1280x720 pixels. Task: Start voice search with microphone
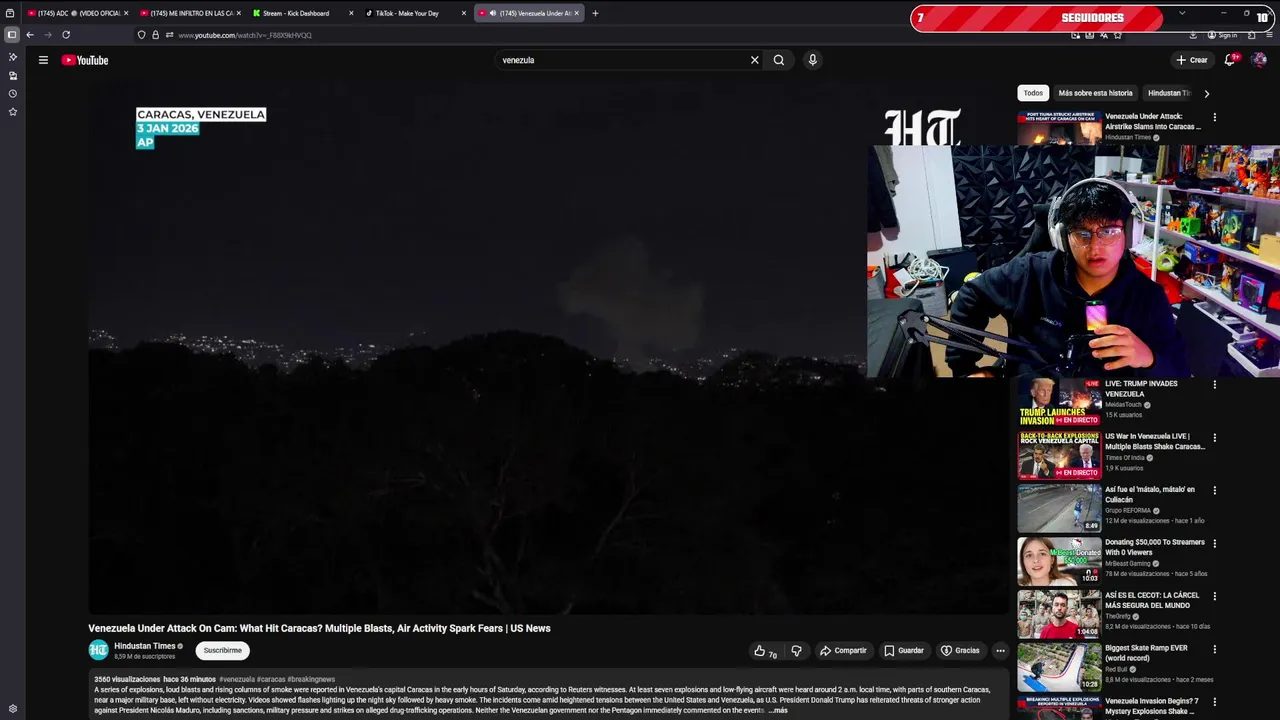click(812, 60)
